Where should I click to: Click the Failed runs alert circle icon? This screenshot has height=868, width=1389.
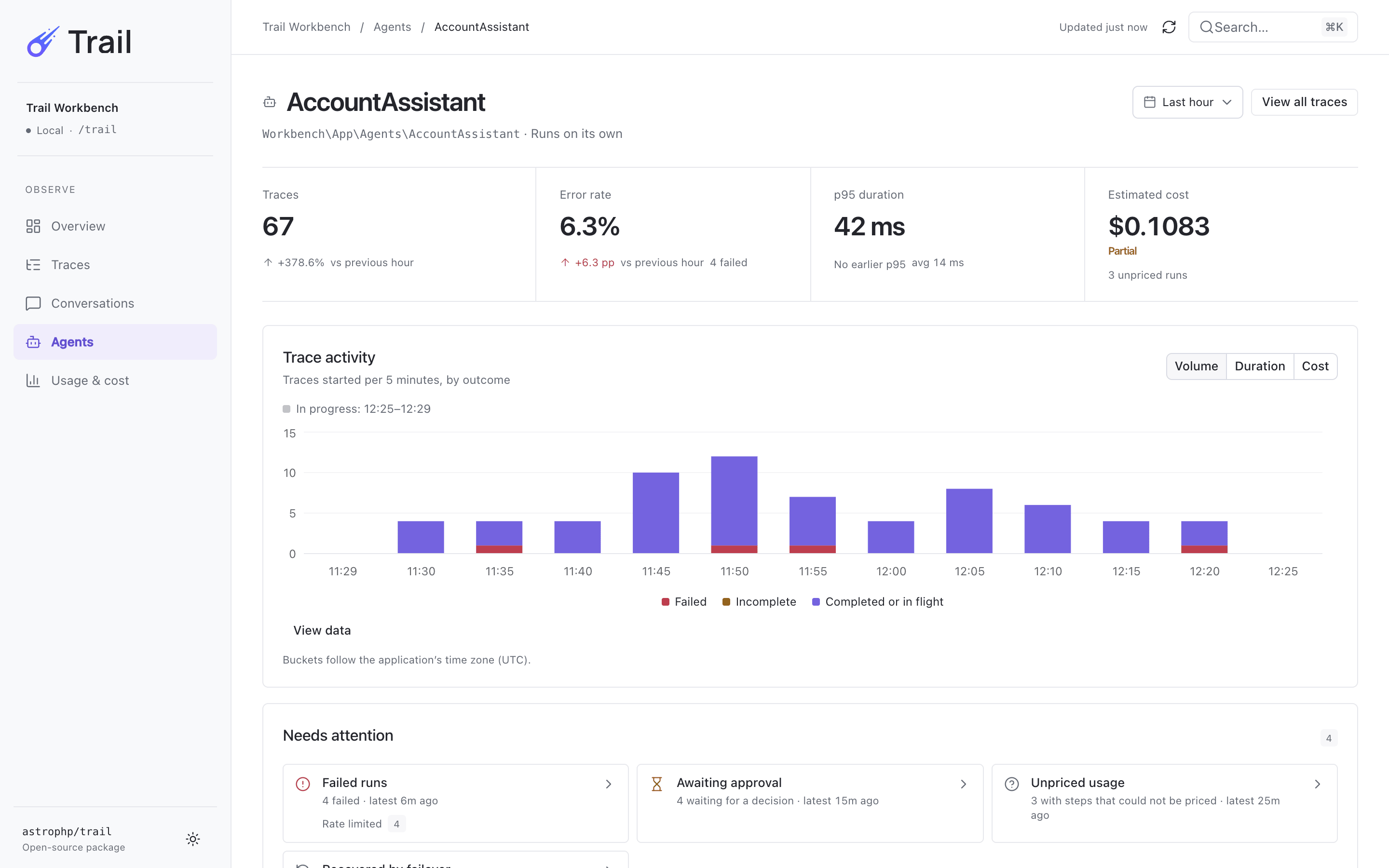[302, 784]
